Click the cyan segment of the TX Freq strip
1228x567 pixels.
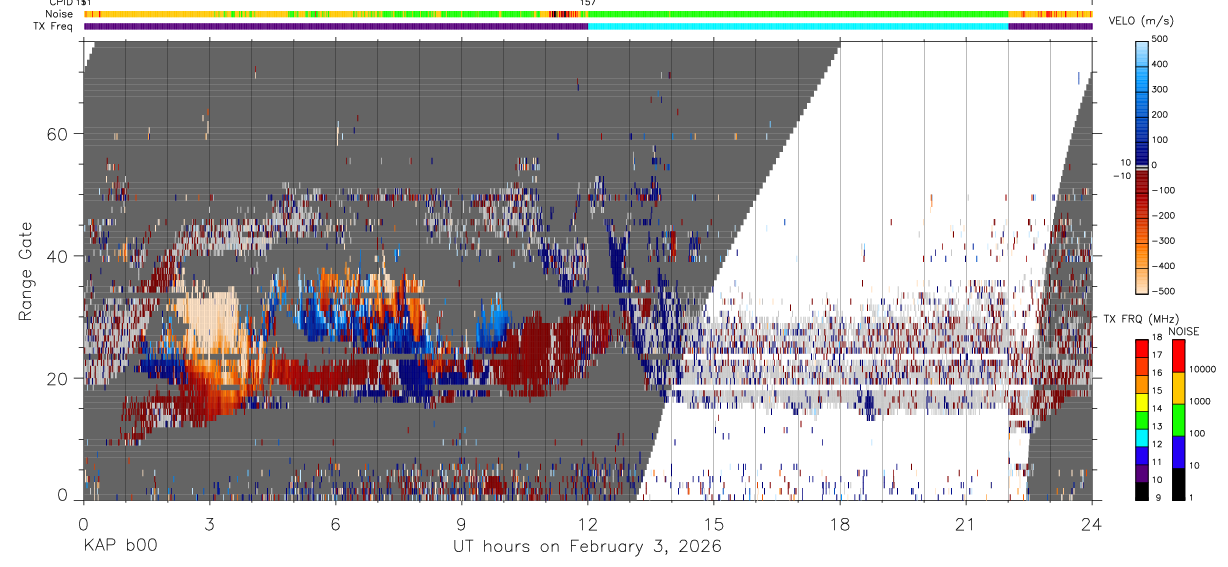(x=797, y=26)
